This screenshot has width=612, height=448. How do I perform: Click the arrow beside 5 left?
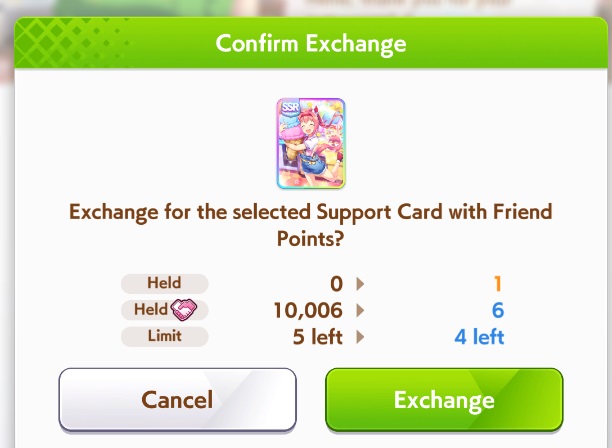pos(360,337)
